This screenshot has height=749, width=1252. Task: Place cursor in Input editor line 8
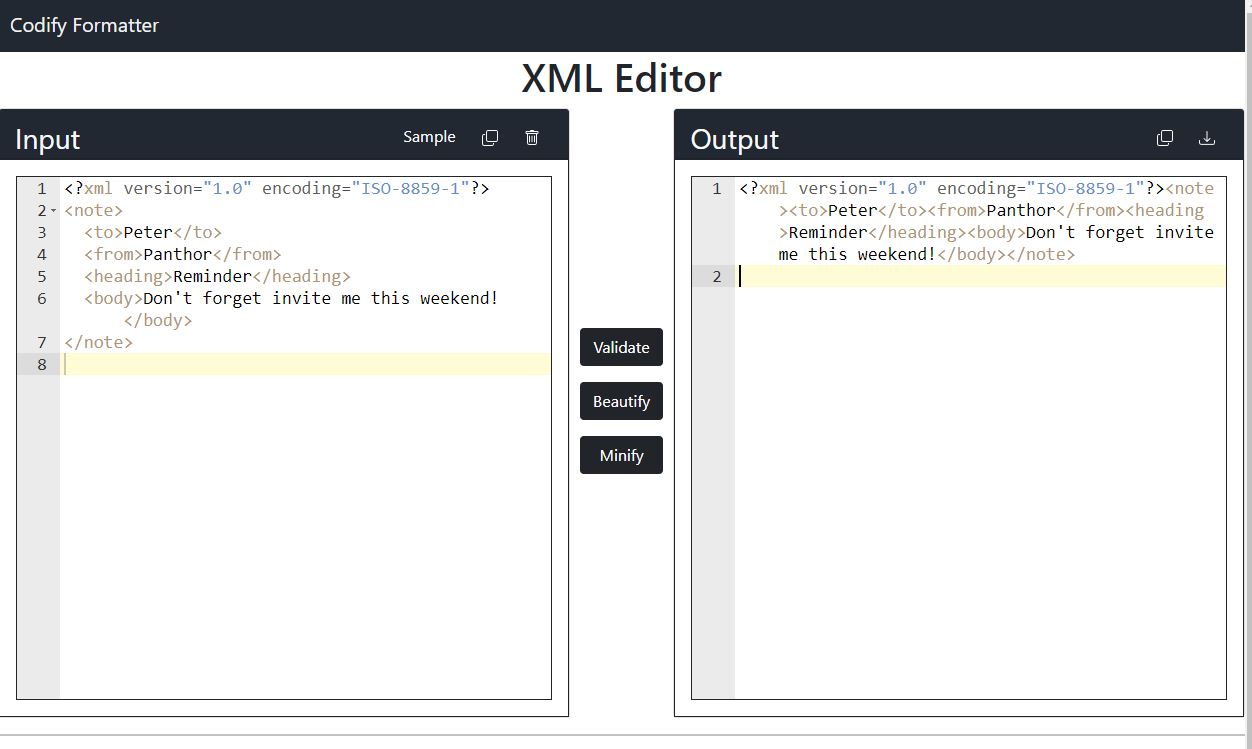306,364
